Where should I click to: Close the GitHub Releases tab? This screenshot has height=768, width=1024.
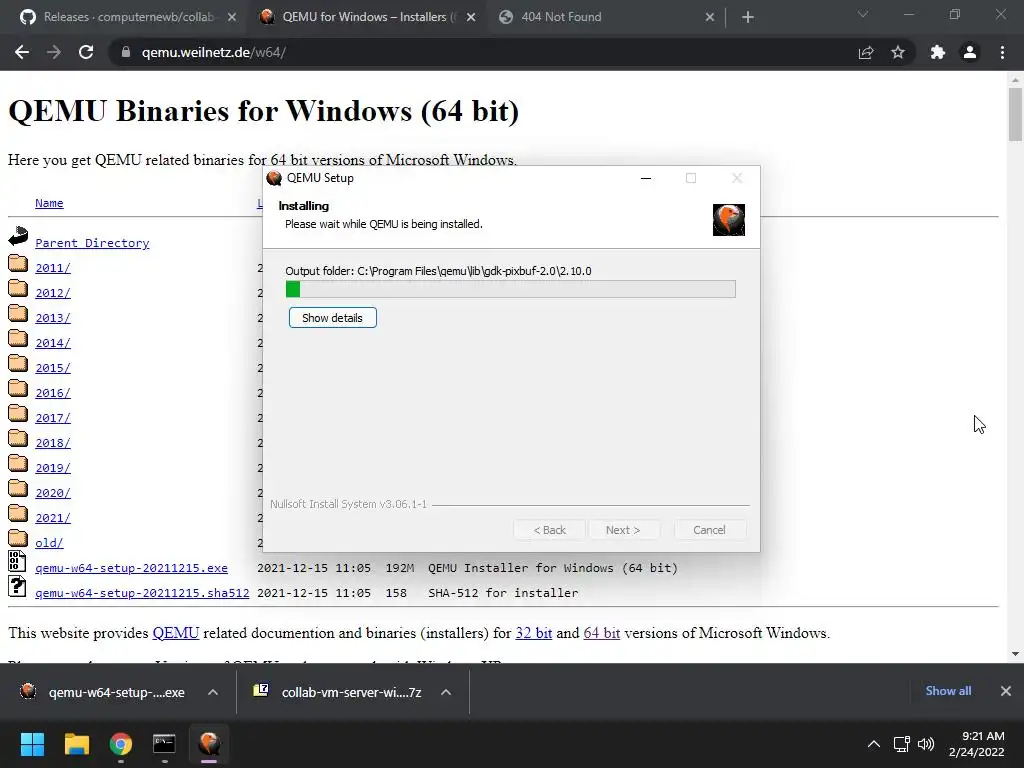pyautogui.click(x=232, y=17)
